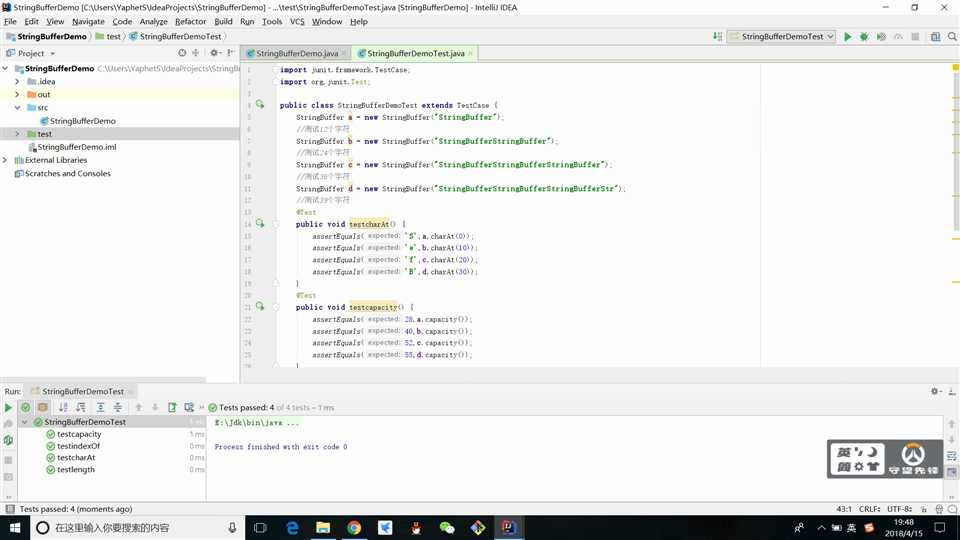
Task: Click the build project icon by run config
Action: point(718,37)
